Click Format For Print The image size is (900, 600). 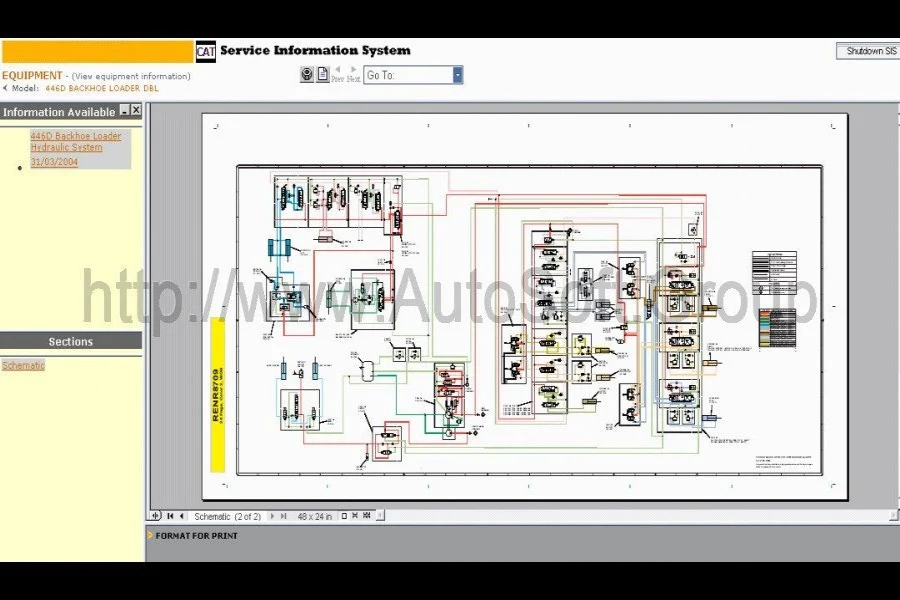tap(196, 536)
